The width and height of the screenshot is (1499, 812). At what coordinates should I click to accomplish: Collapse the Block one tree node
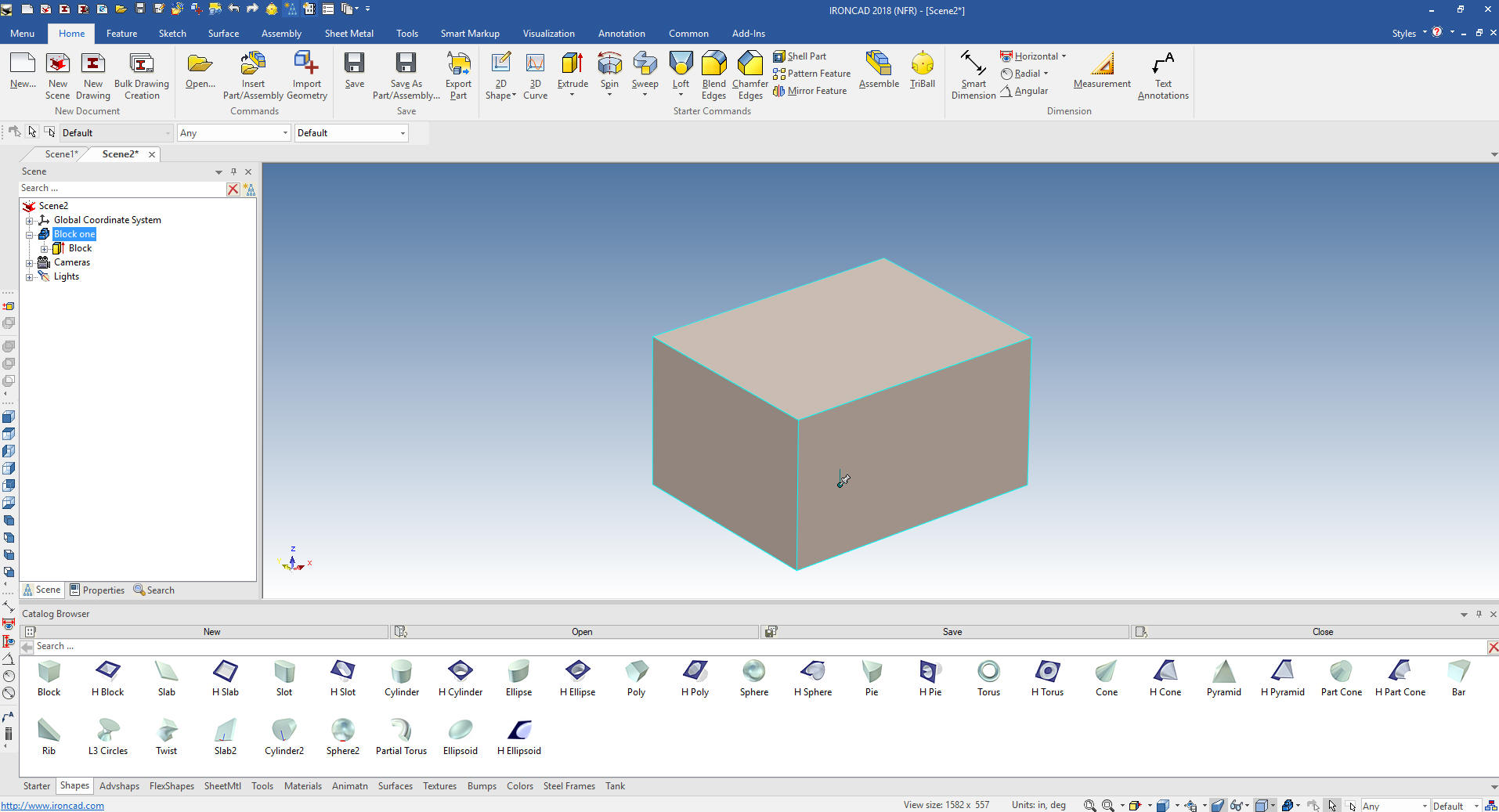pos(30,235)
